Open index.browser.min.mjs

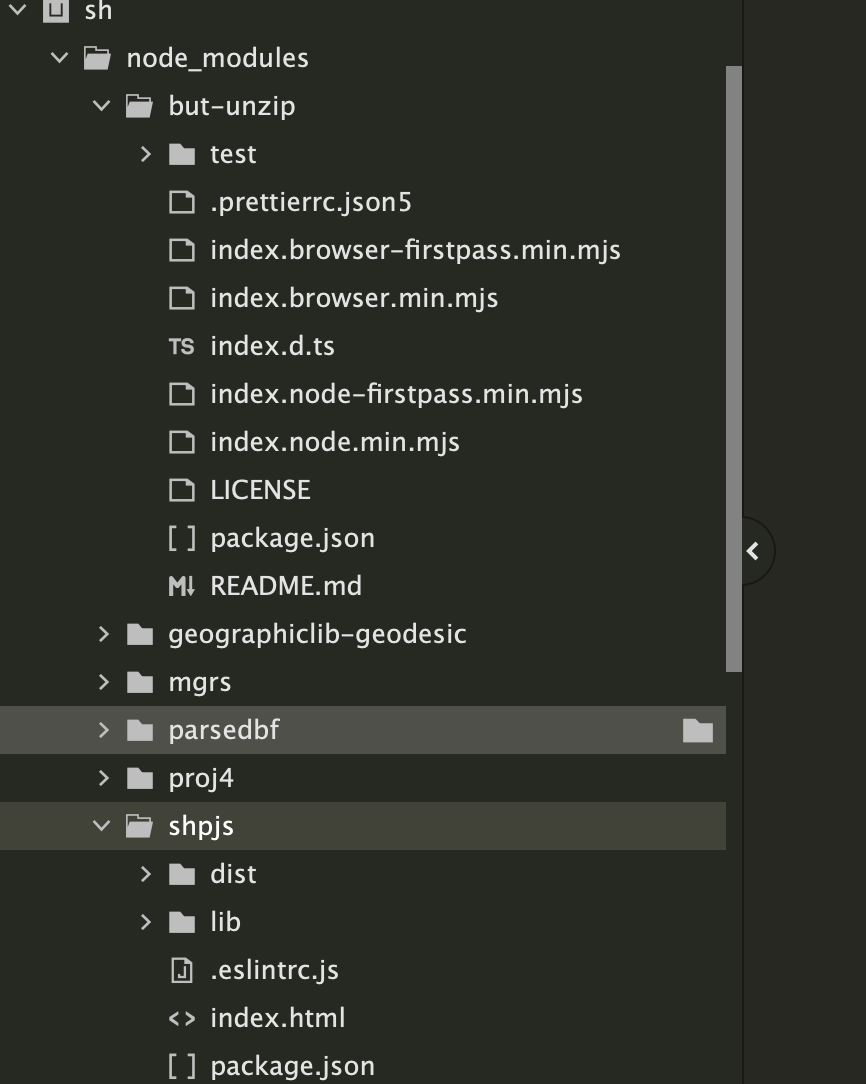355,299
